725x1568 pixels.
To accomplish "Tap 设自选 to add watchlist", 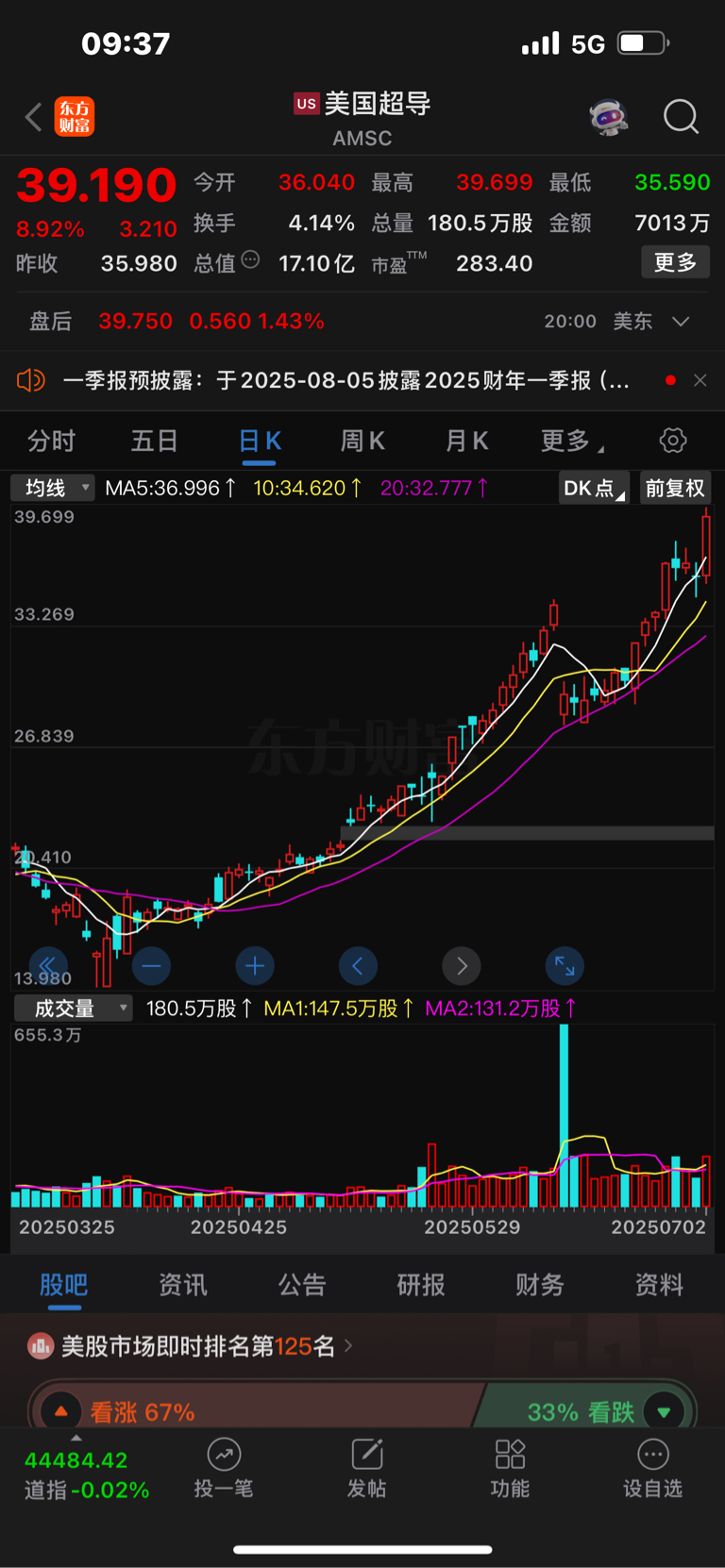I will (x=652, y=1468).
